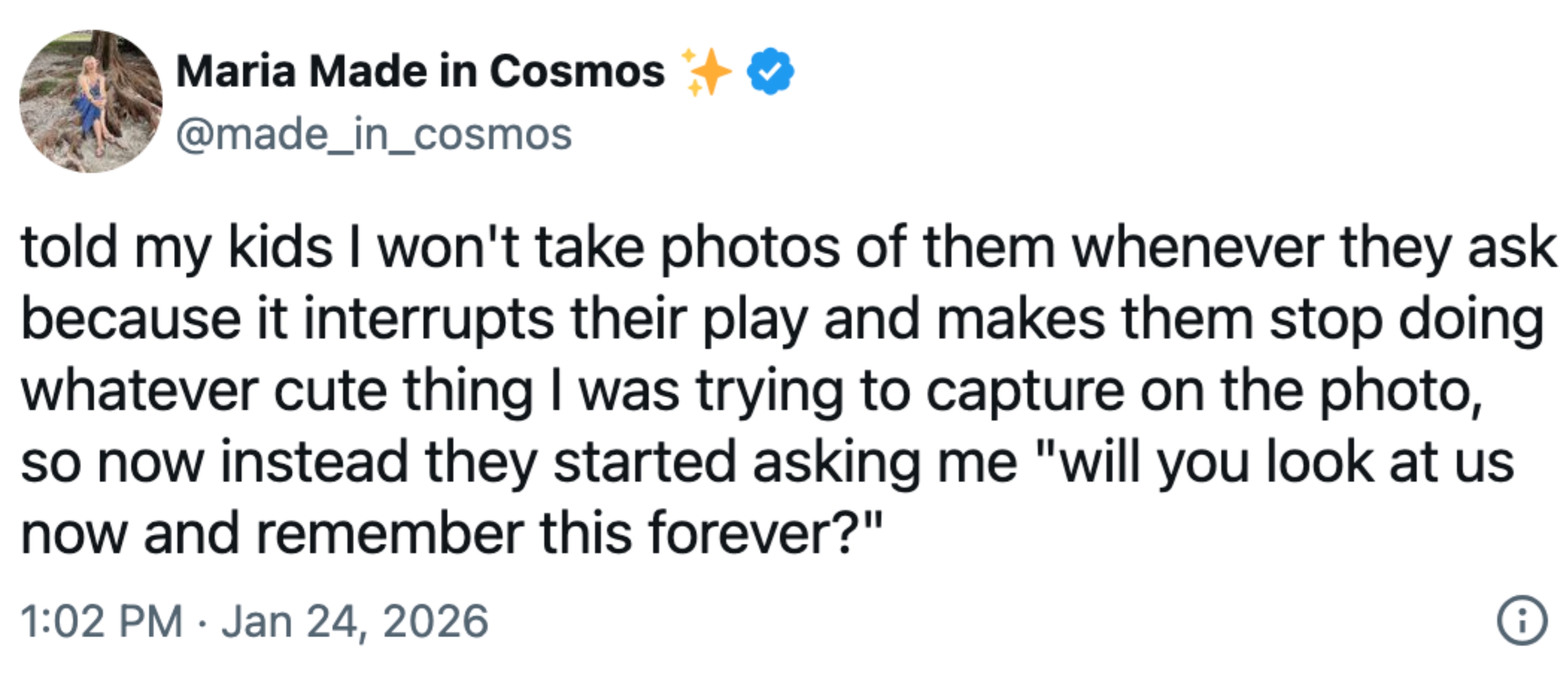The height and width of the screenshot is (677, 1568).
Task: Click the words "started asking me"
Action: [785, 463]
